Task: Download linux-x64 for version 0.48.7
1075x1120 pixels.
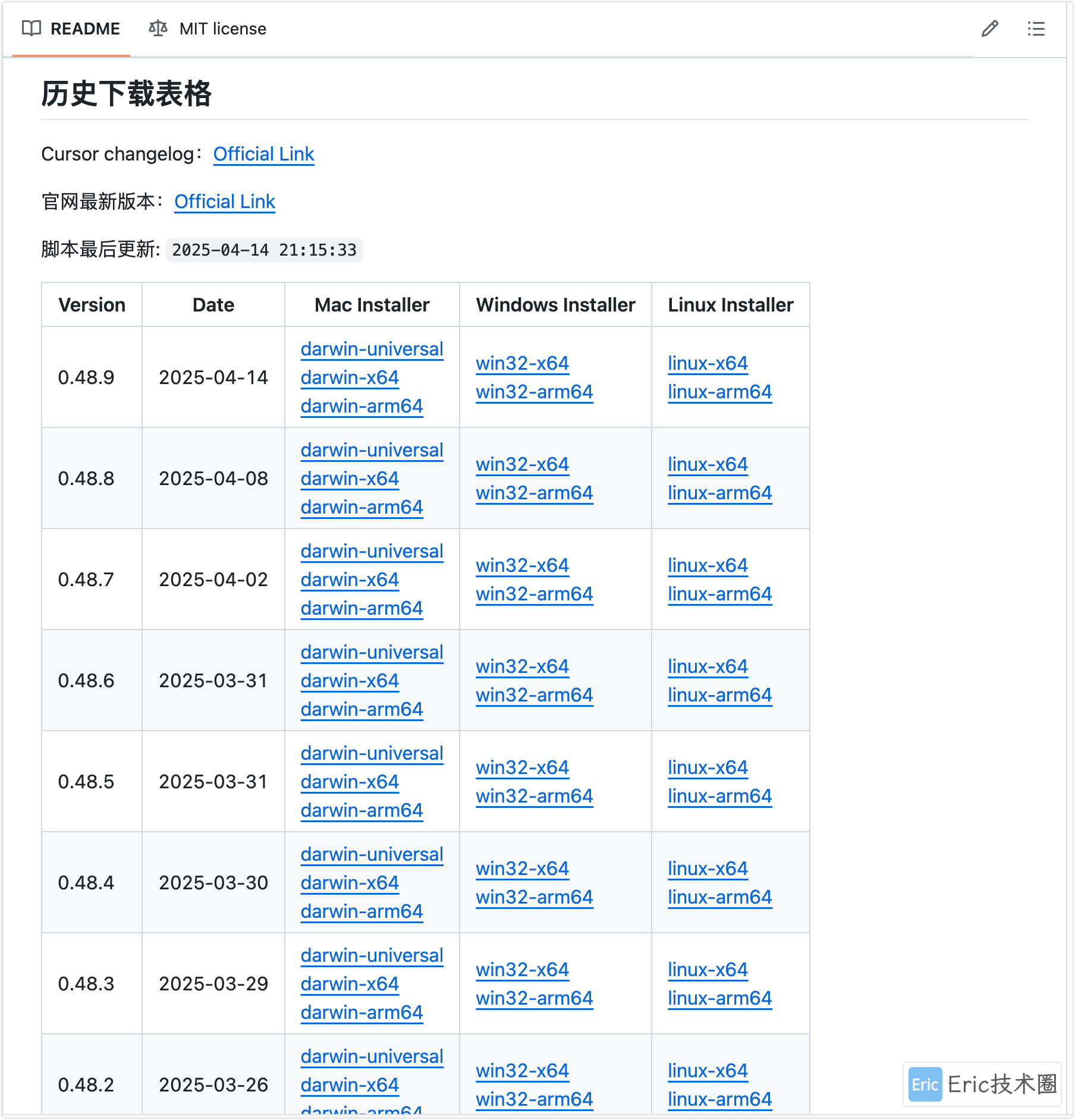Action: (x=708, y=565)
